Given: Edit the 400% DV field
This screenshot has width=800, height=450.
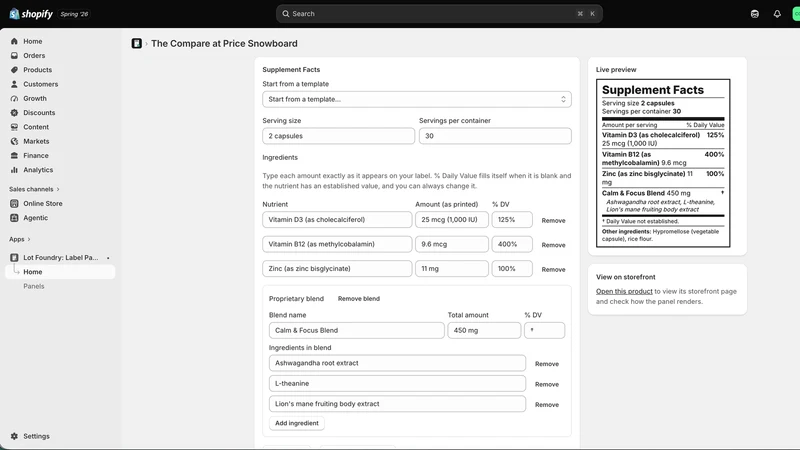Looking at the screenshot, I should (512, 244).
